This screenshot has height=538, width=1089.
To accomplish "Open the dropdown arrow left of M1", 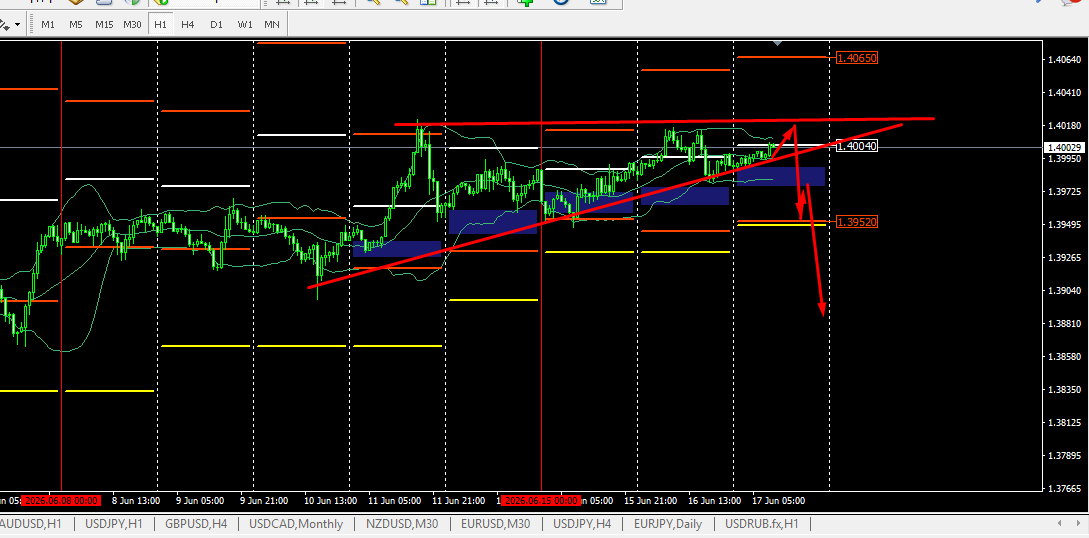I will (x=17, y=25).
